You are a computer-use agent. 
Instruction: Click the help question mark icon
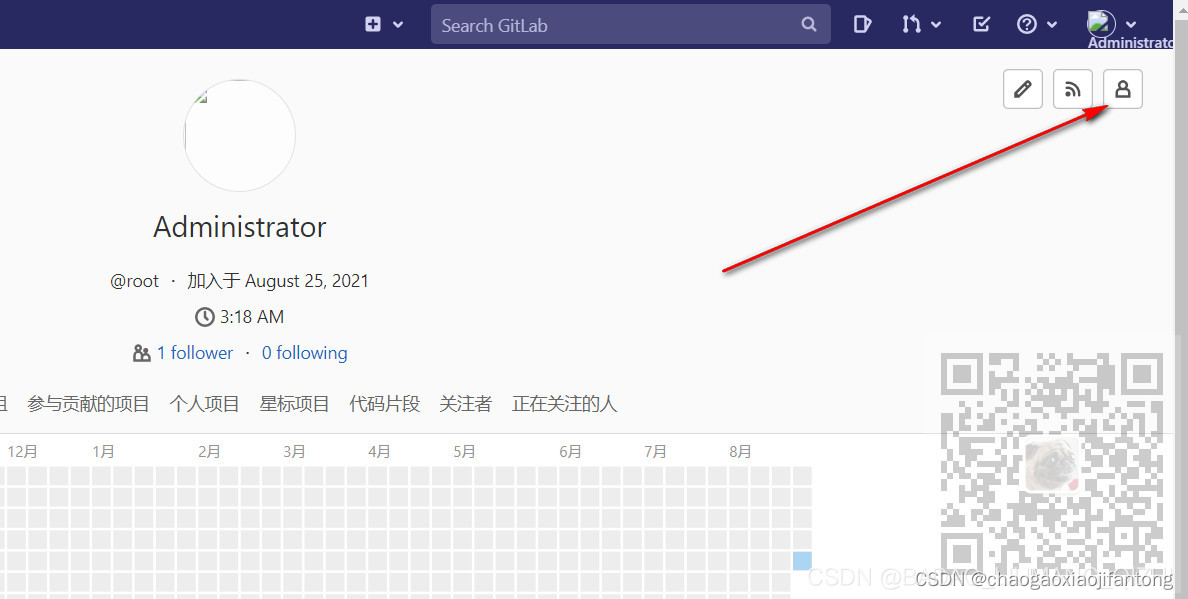click(x=1029, y=23)
